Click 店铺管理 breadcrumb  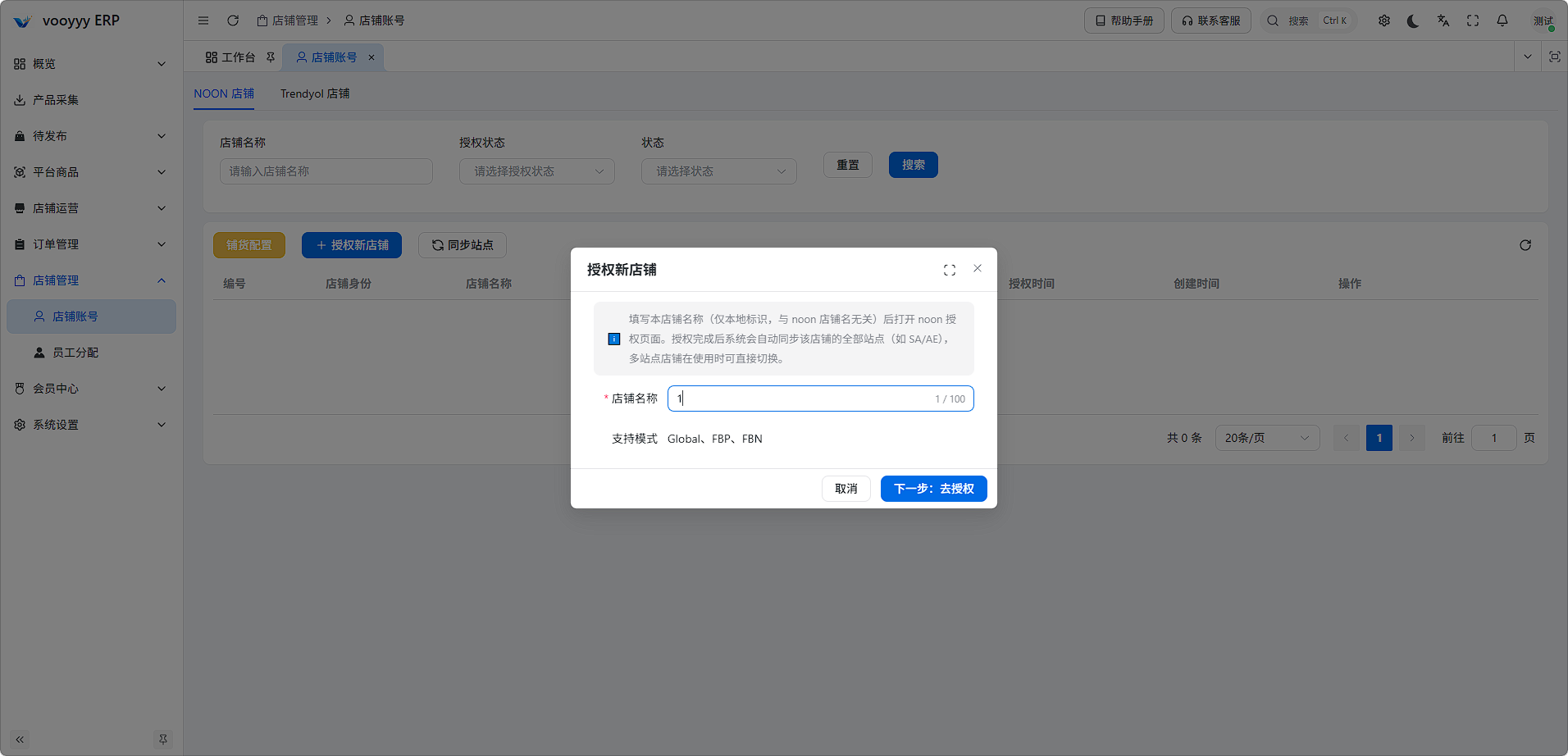pyautogui.click(x=287, y=20)
